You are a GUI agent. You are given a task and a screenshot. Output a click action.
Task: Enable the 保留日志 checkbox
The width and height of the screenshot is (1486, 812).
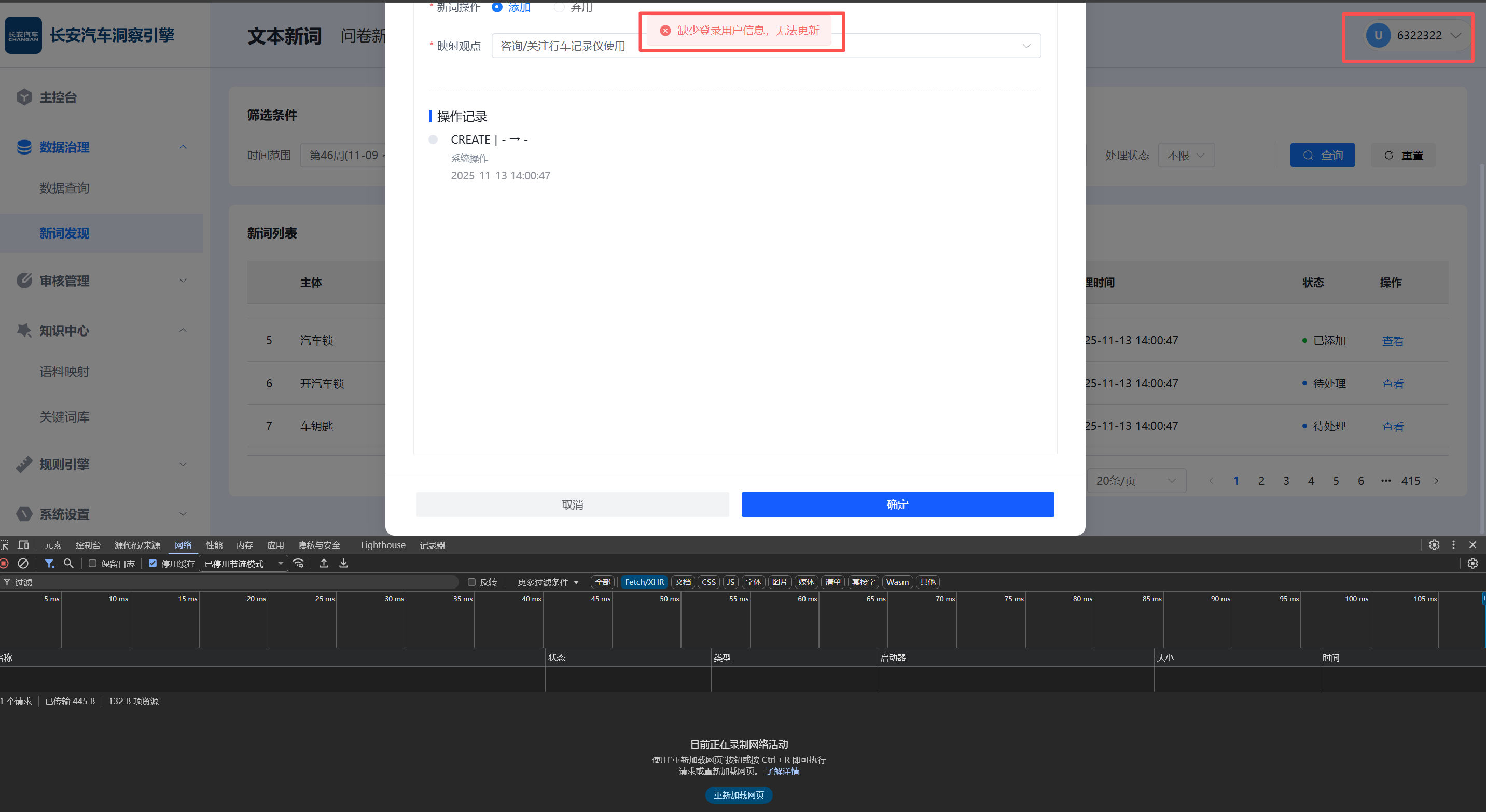pos(92,564)
